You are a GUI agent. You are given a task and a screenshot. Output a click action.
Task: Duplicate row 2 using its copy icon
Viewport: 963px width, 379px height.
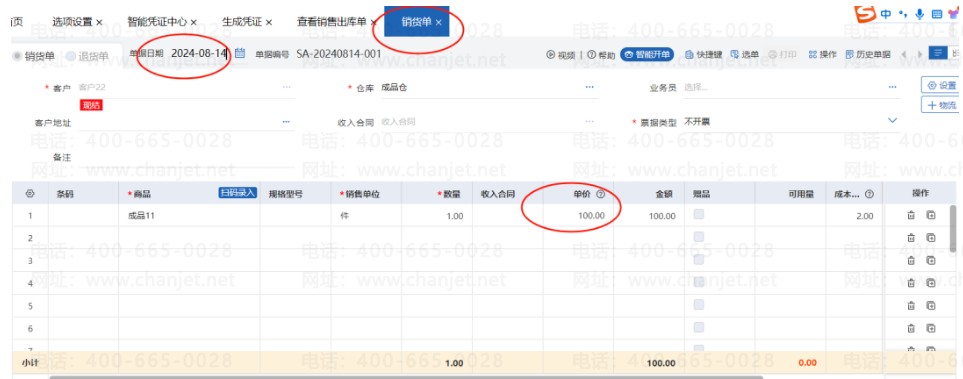pos(931,238)
